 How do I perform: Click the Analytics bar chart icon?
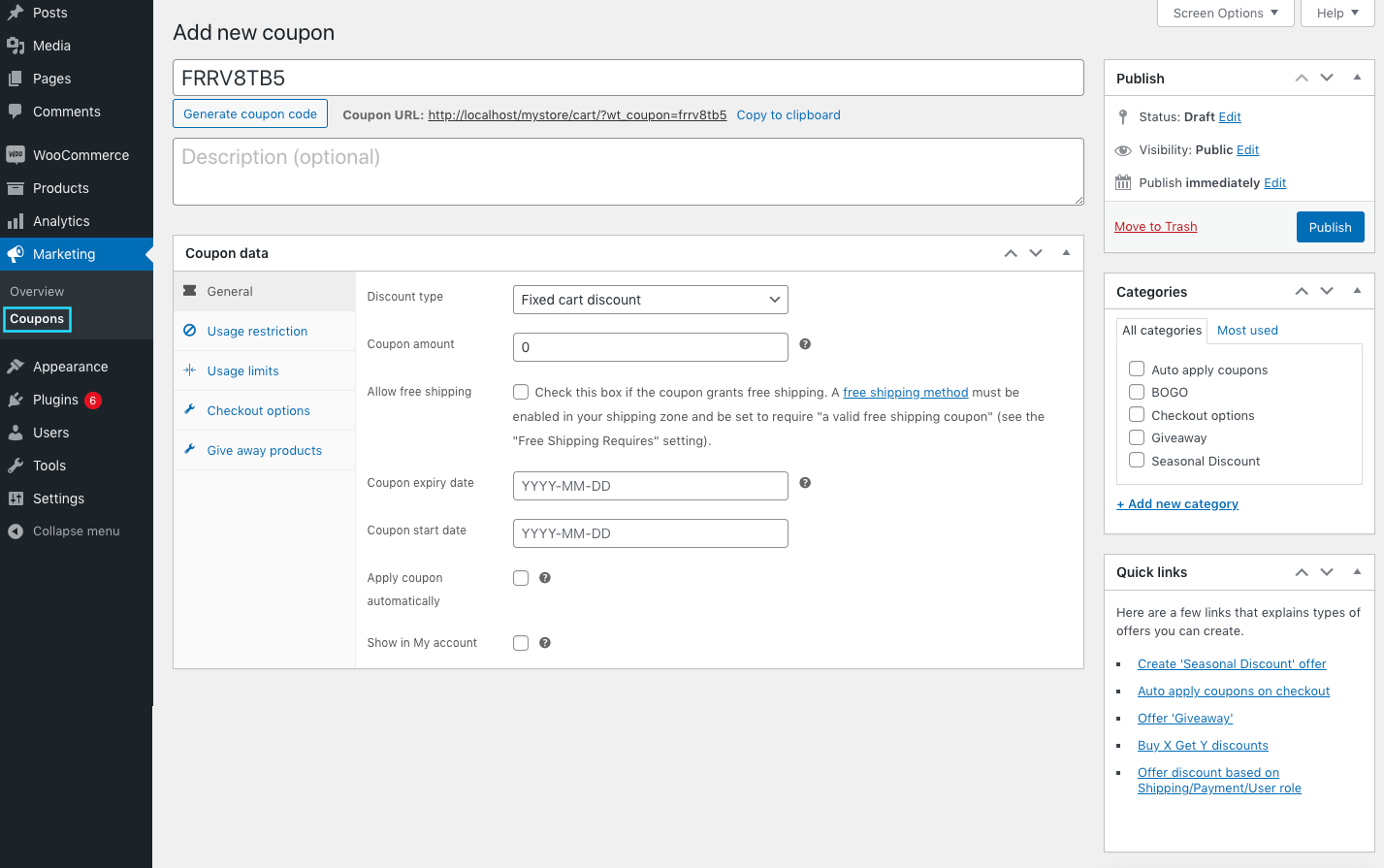16,221
